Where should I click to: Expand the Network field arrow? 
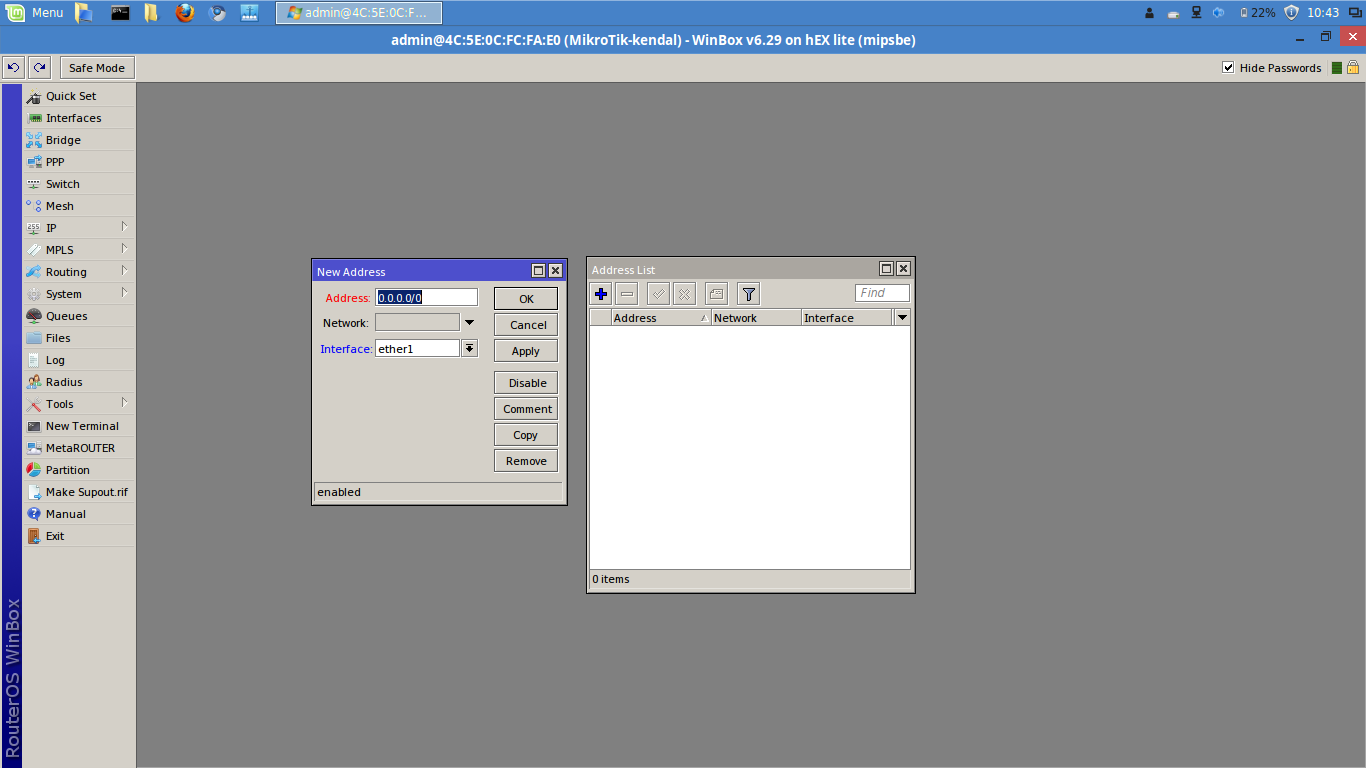pyautogui.click(x=469, y=323)
